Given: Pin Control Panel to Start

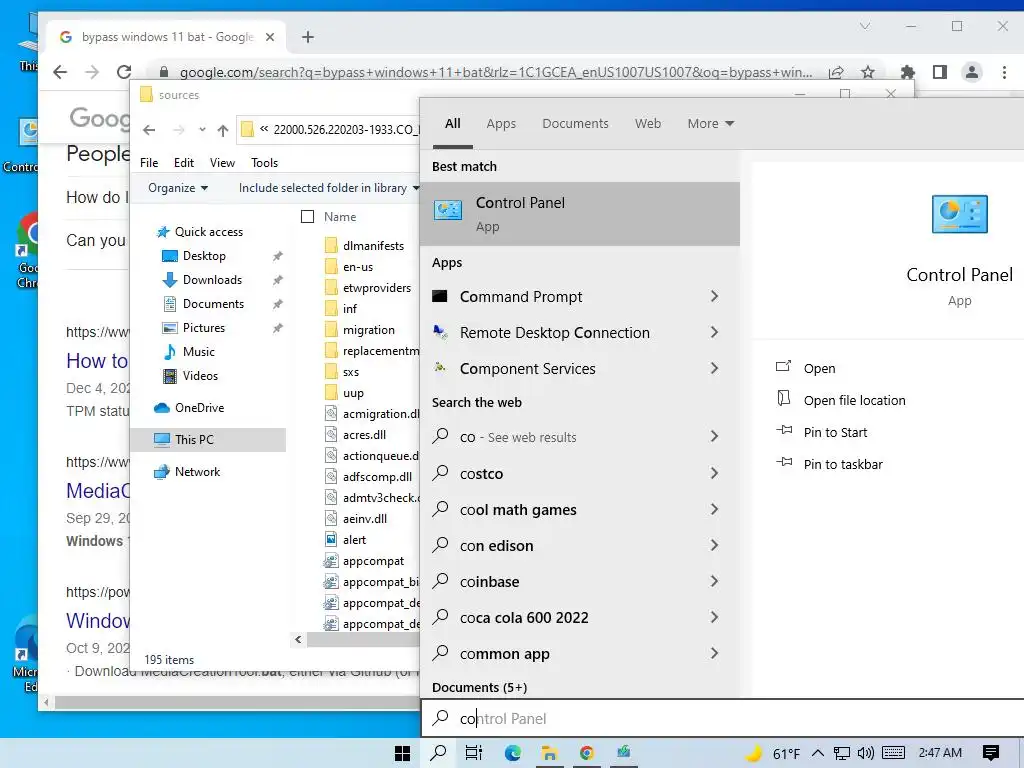Looking at the screenshot, I should (x=835, y=432).
